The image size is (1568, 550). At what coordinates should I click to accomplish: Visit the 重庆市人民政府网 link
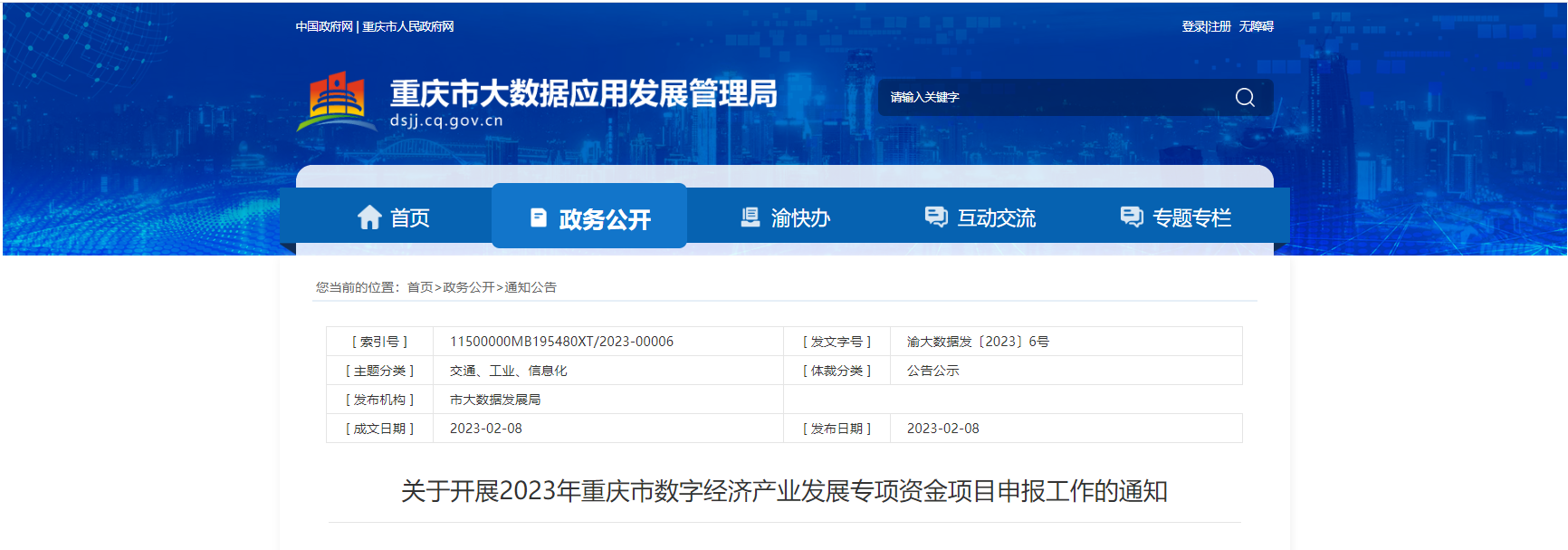408,27
